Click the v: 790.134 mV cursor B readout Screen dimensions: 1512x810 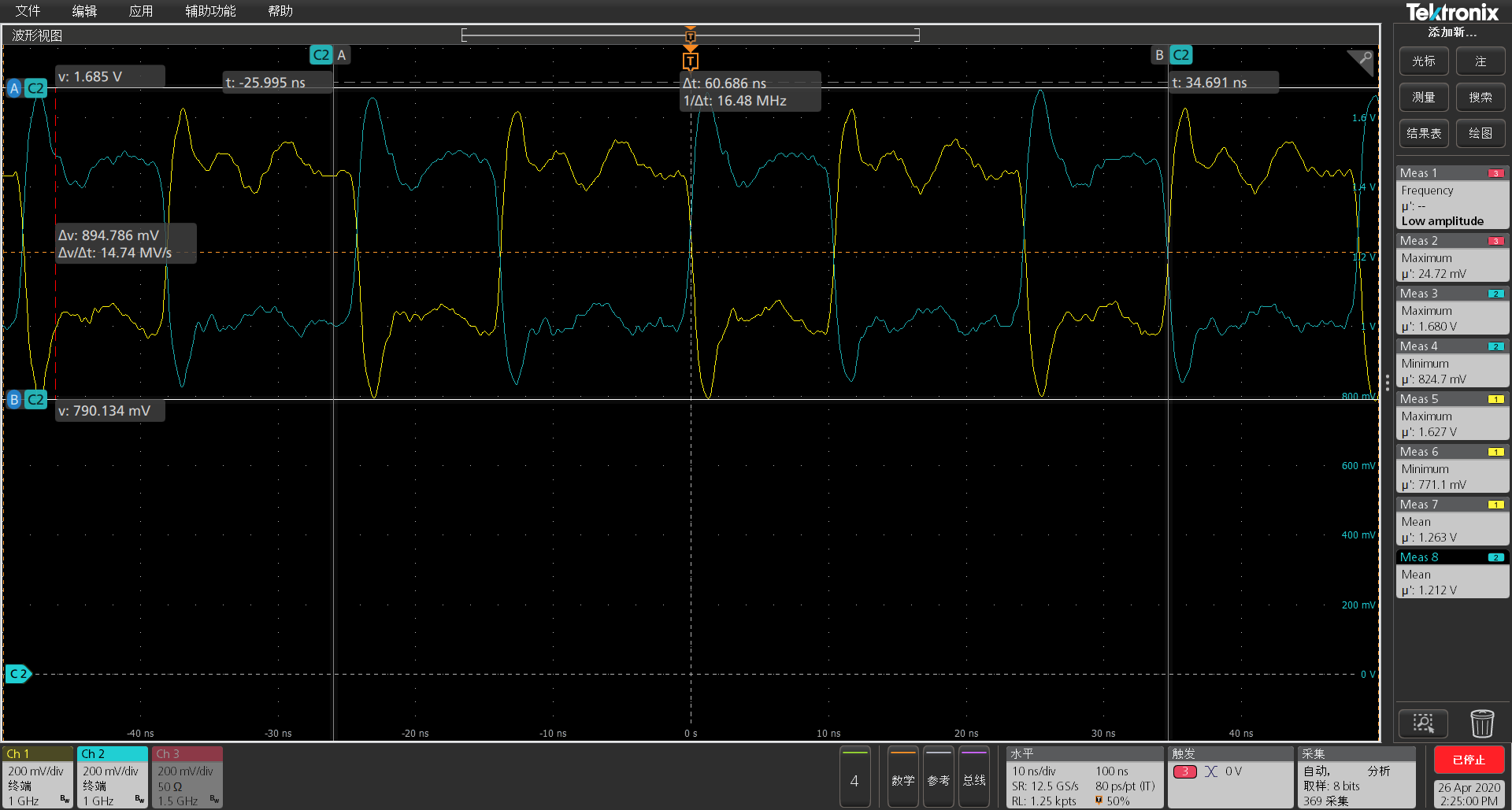(x=110, y=411)
